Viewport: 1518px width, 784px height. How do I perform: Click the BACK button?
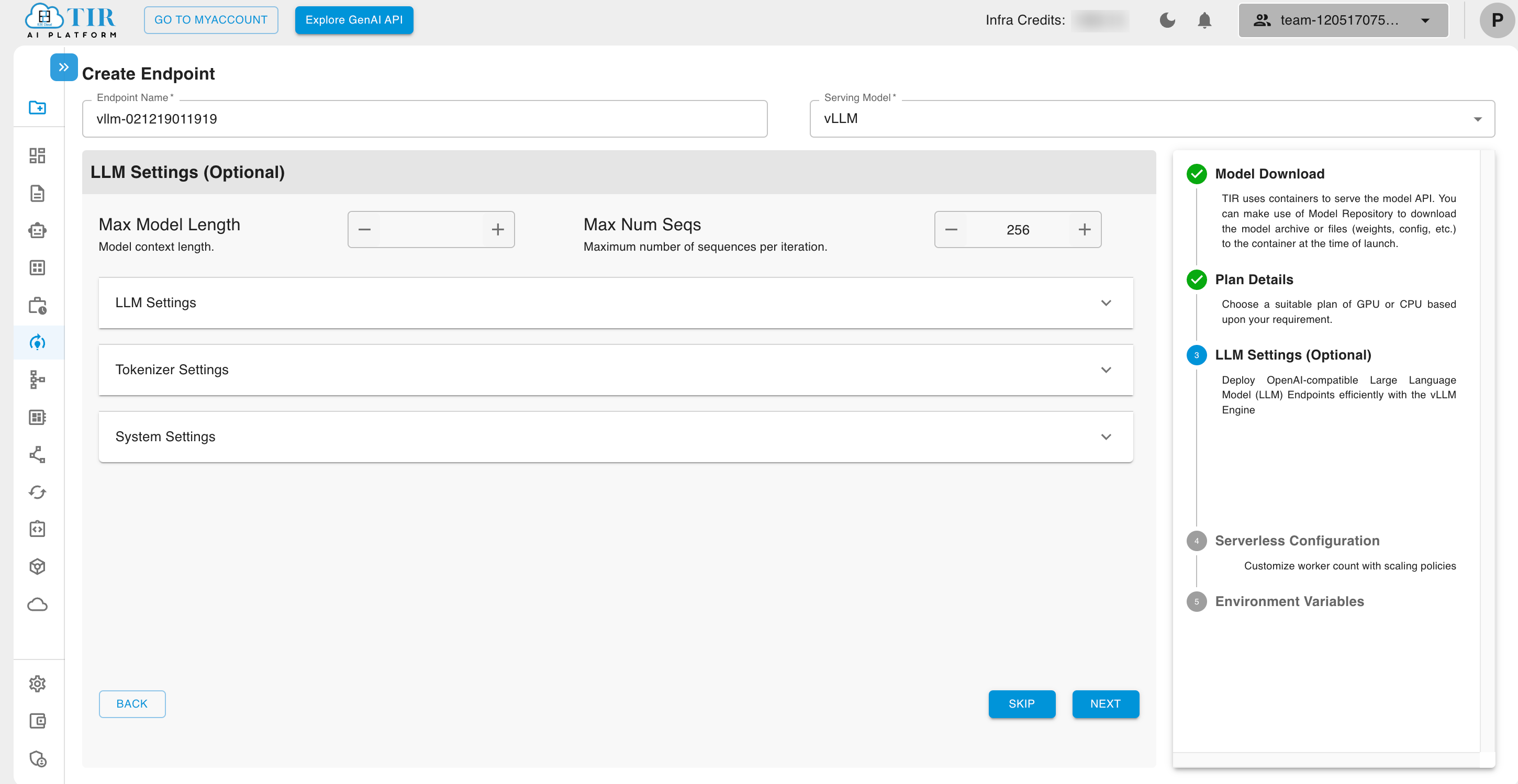132,704
